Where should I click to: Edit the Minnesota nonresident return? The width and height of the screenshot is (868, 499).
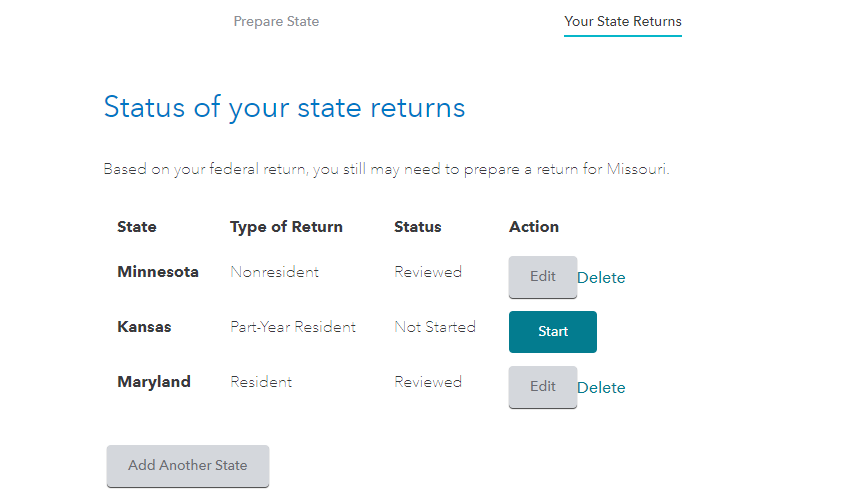click(542, 277)
